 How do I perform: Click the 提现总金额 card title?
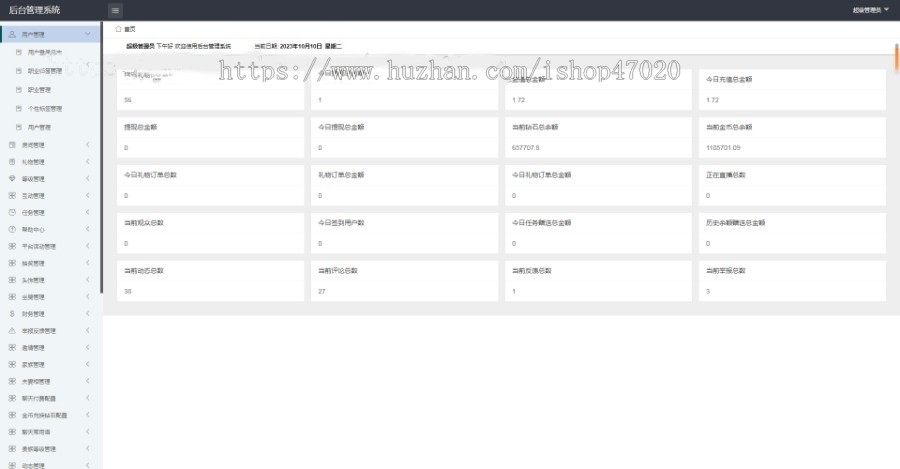[141, 127]
